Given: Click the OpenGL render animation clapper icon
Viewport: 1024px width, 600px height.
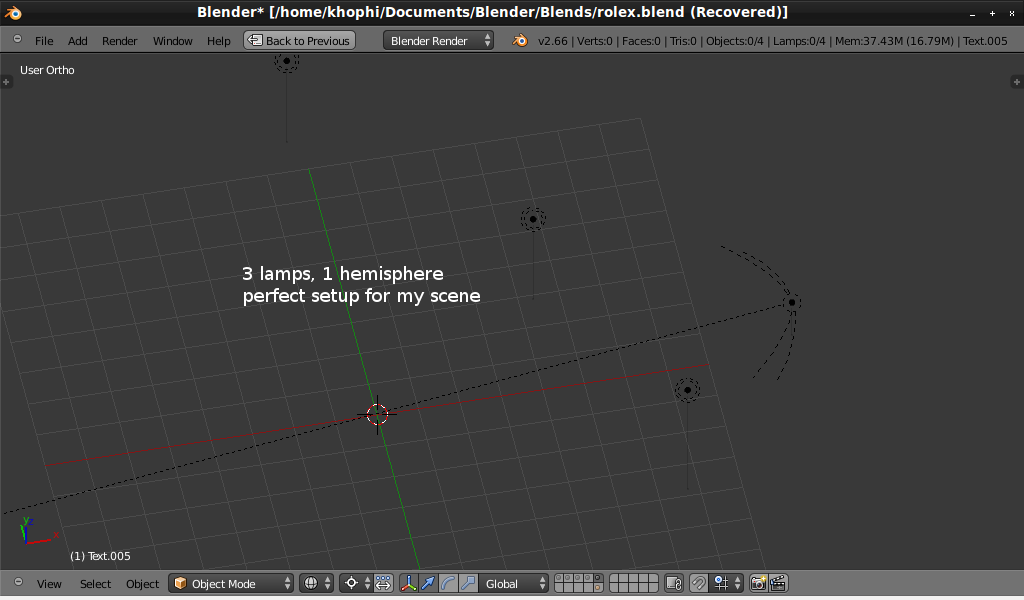Looking at the screenshot, I should click(x=778, y=583).
